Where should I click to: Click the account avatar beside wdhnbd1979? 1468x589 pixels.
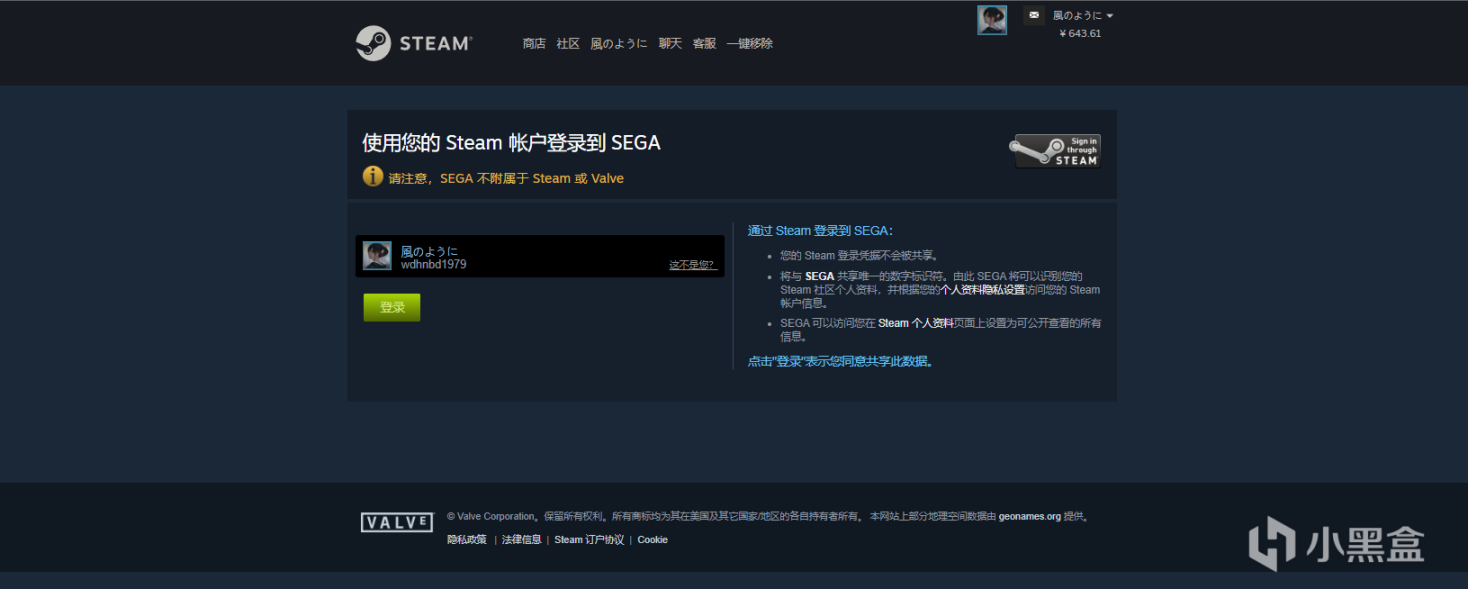click(377, 256)
